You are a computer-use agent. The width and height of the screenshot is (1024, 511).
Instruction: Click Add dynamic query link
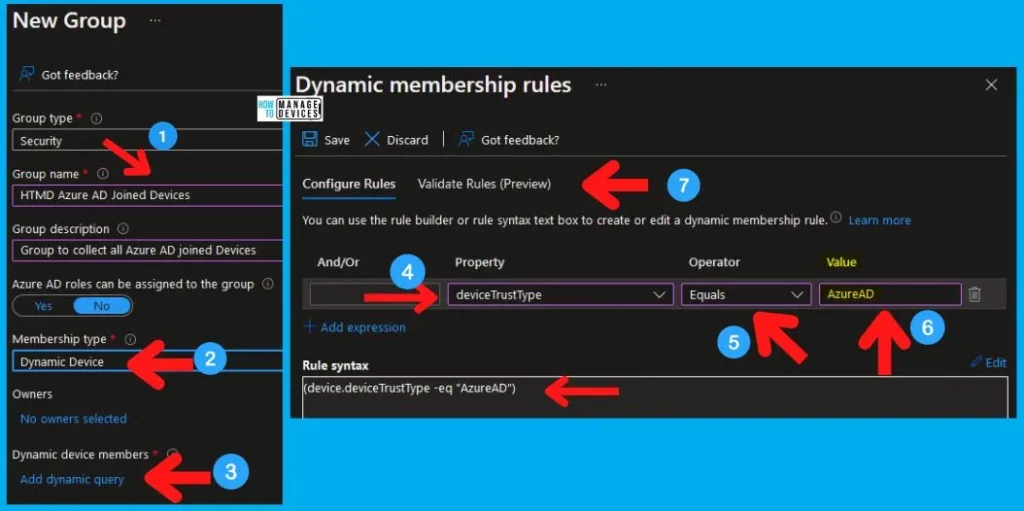pos(72,479)
